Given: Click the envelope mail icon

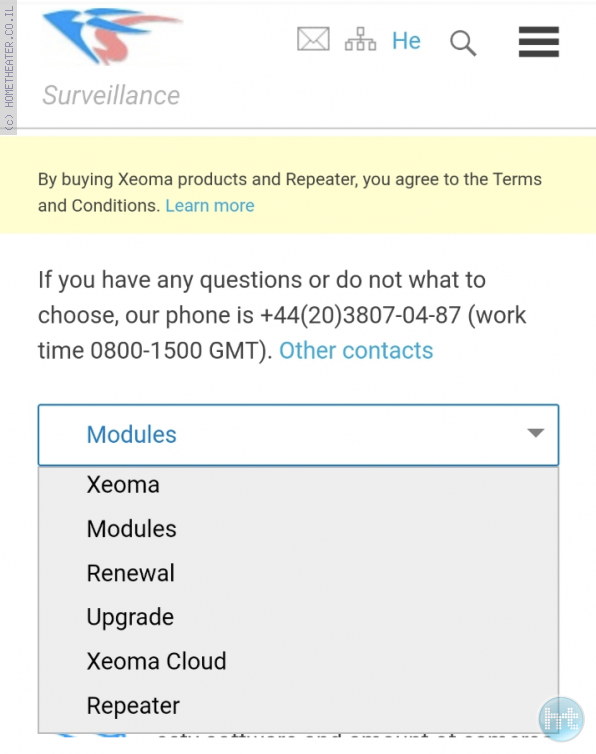Looking at the screenshot, I should pyautogui.click(x=313, y=39).
